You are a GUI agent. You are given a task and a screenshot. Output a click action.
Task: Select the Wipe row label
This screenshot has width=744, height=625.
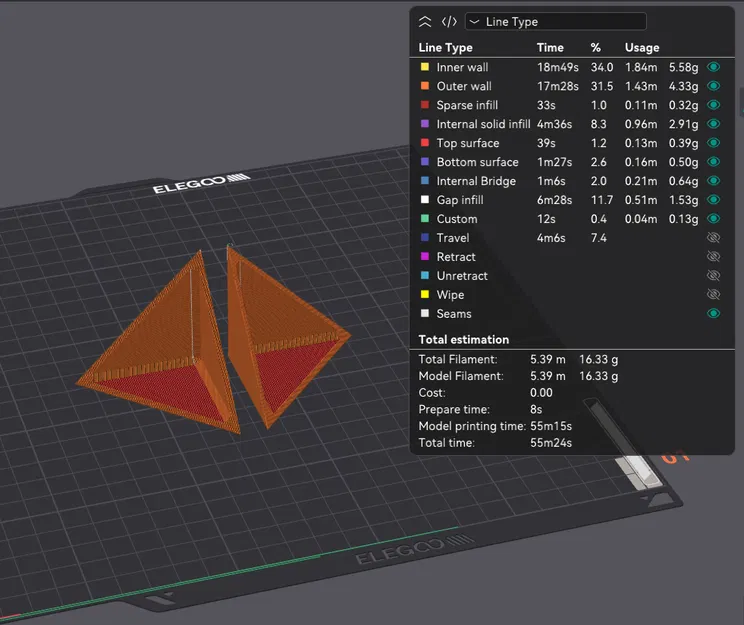tap(450, 295)
